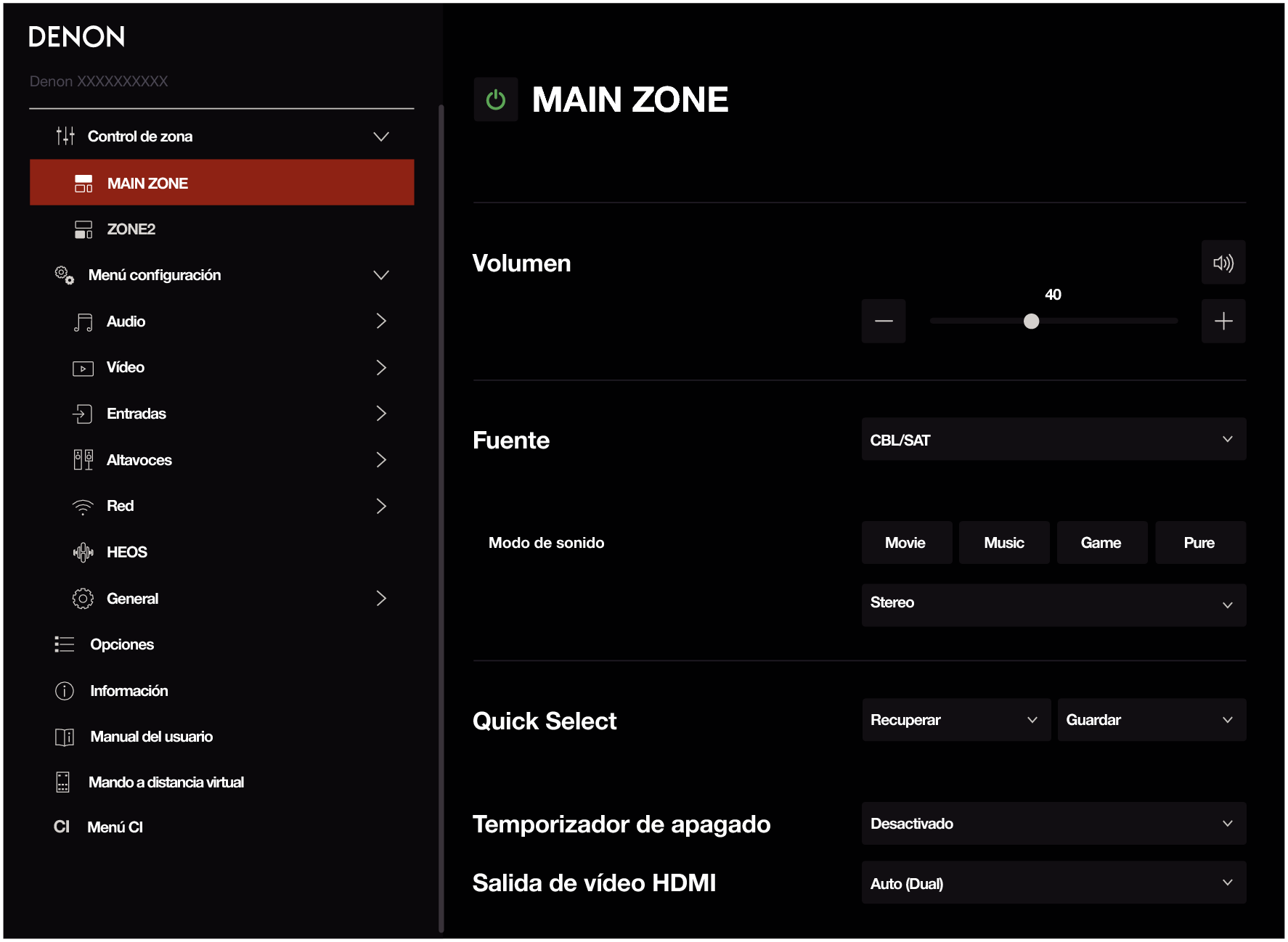Select the Pure sound mode

(x=1200, y=543)
